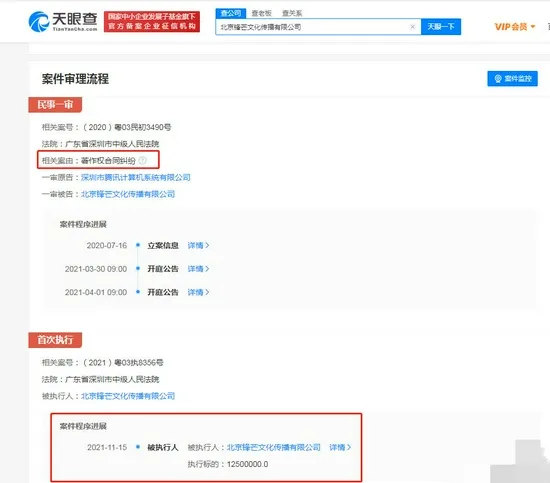Click case number (2021)粤03执8356号
This screenshot has height=483, width=550.
(x=123, y=363)
